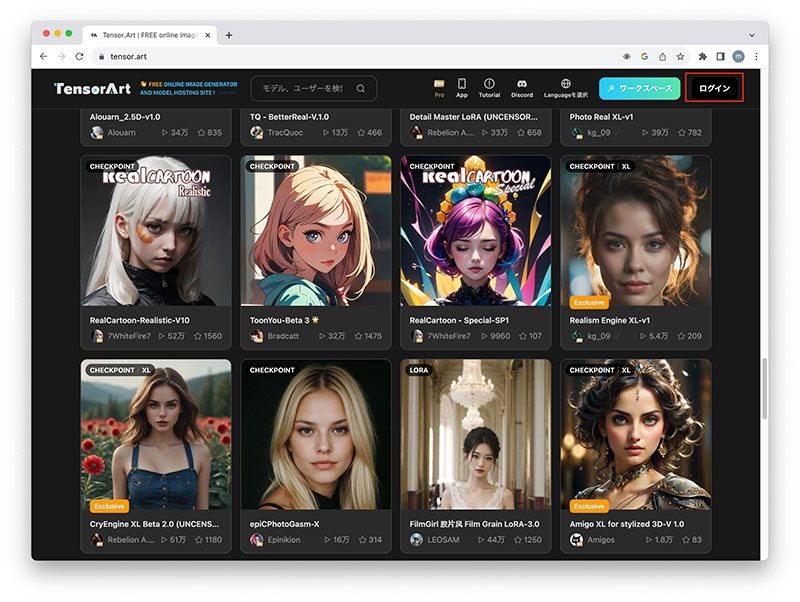Open the TracQuoc author avatar

(x=257, y=133)
